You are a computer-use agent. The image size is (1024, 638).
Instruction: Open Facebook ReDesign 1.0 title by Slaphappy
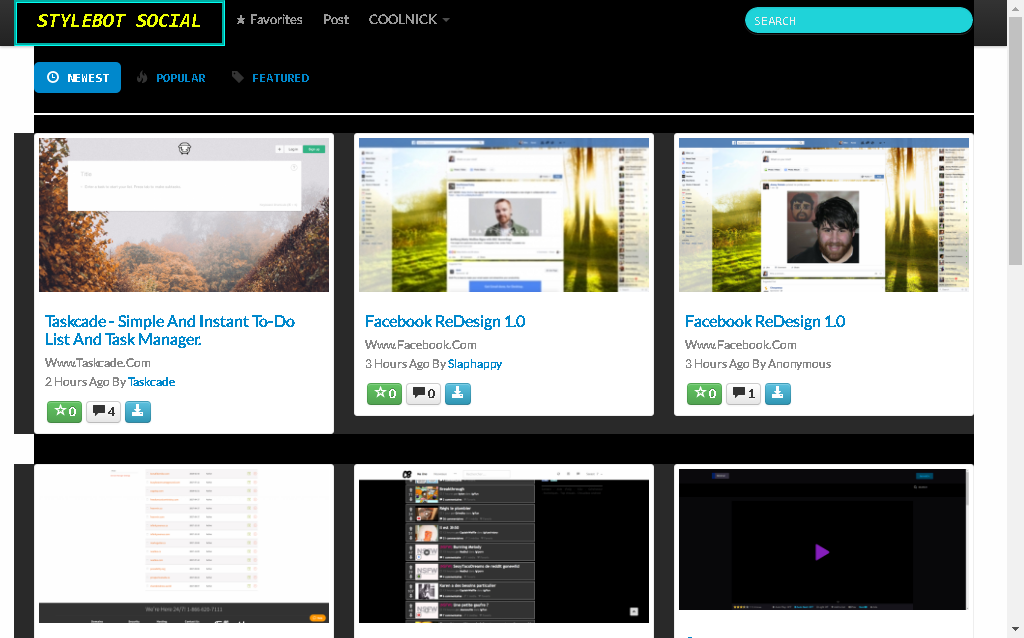pyautogui.click(x=445, y=321)
